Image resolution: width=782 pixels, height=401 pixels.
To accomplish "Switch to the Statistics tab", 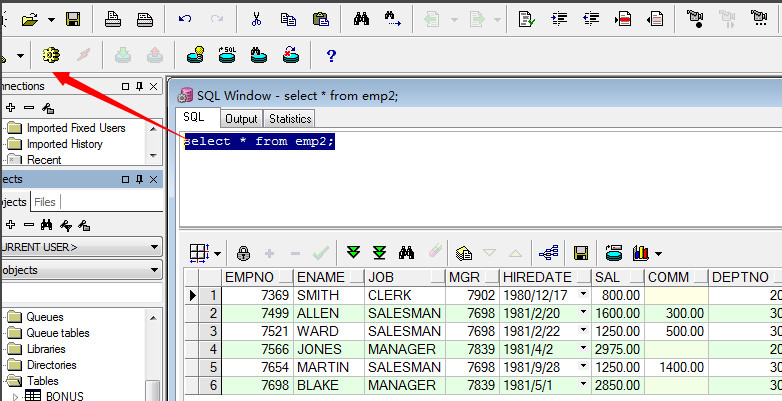I will [290, 119].
